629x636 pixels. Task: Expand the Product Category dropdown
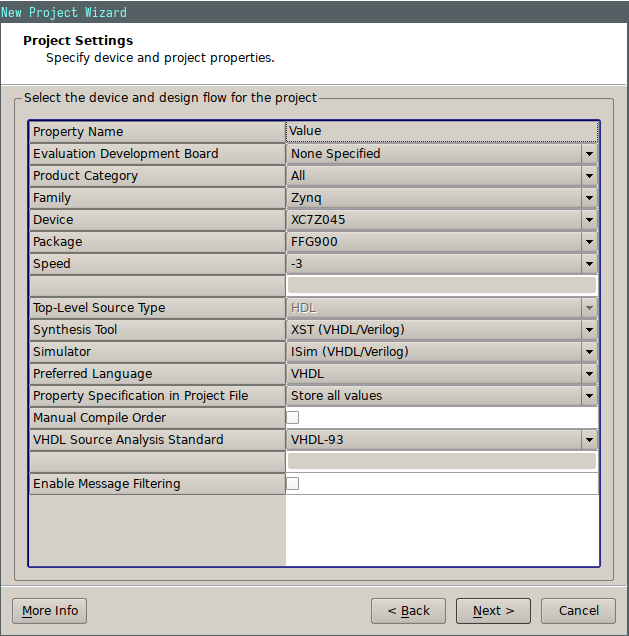pyautogui.click(x=442, y=176)
